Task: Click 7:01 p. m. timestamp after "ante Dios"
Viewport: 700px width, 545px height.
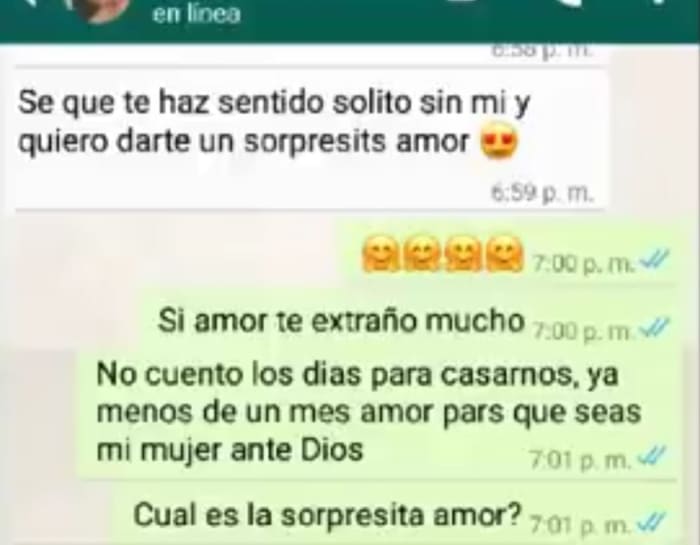Action: pos(580,460)
